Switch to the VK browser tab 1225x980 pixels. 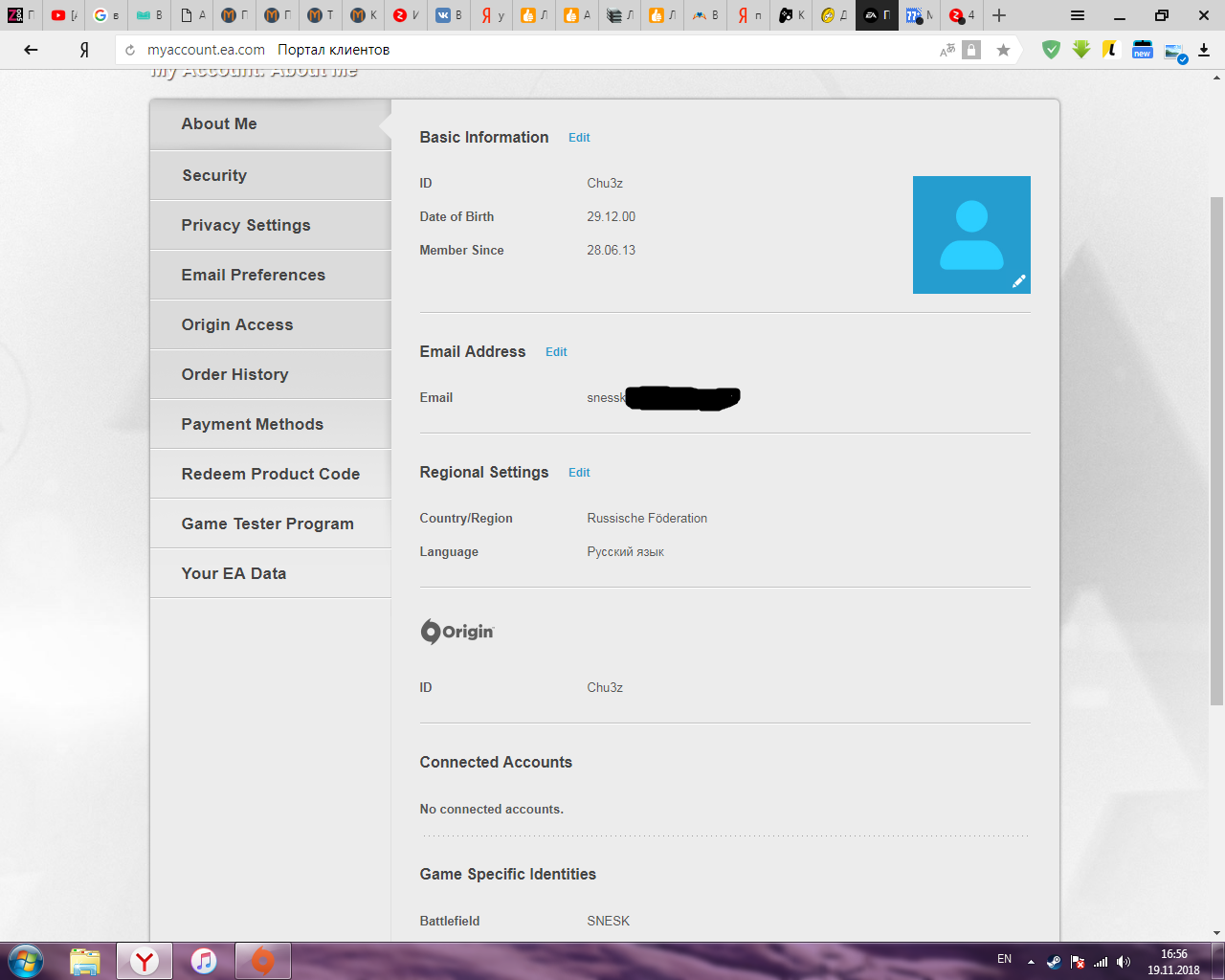click(449, 15)
